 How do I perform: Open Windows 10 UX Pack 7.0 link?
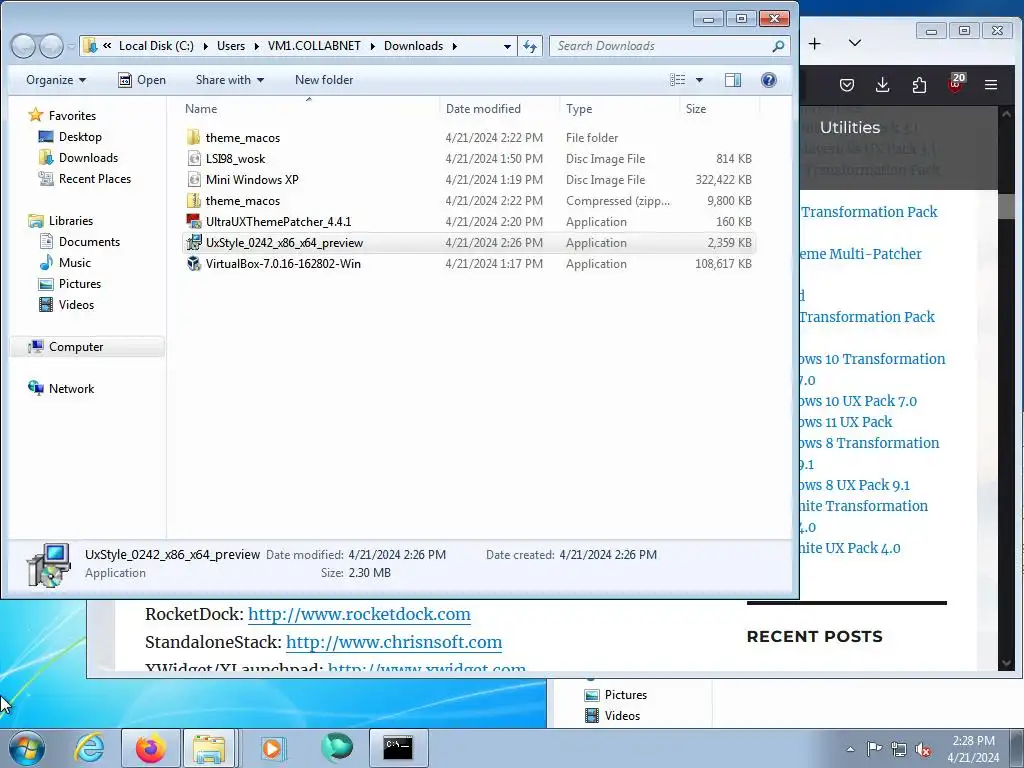pos(858,401)
